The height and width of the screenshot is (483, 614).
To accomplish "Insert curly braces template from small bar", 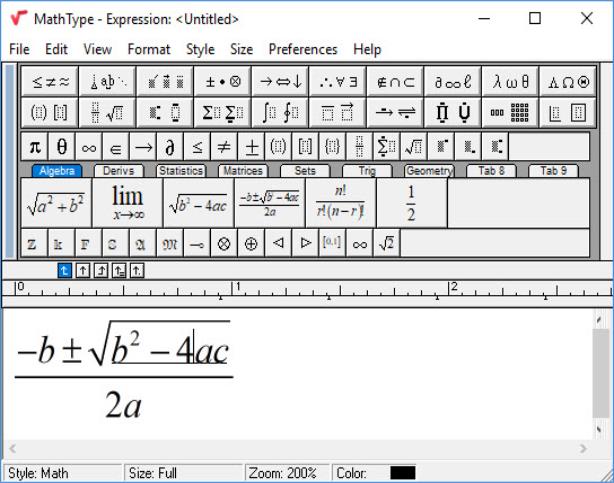I will 332,147.
